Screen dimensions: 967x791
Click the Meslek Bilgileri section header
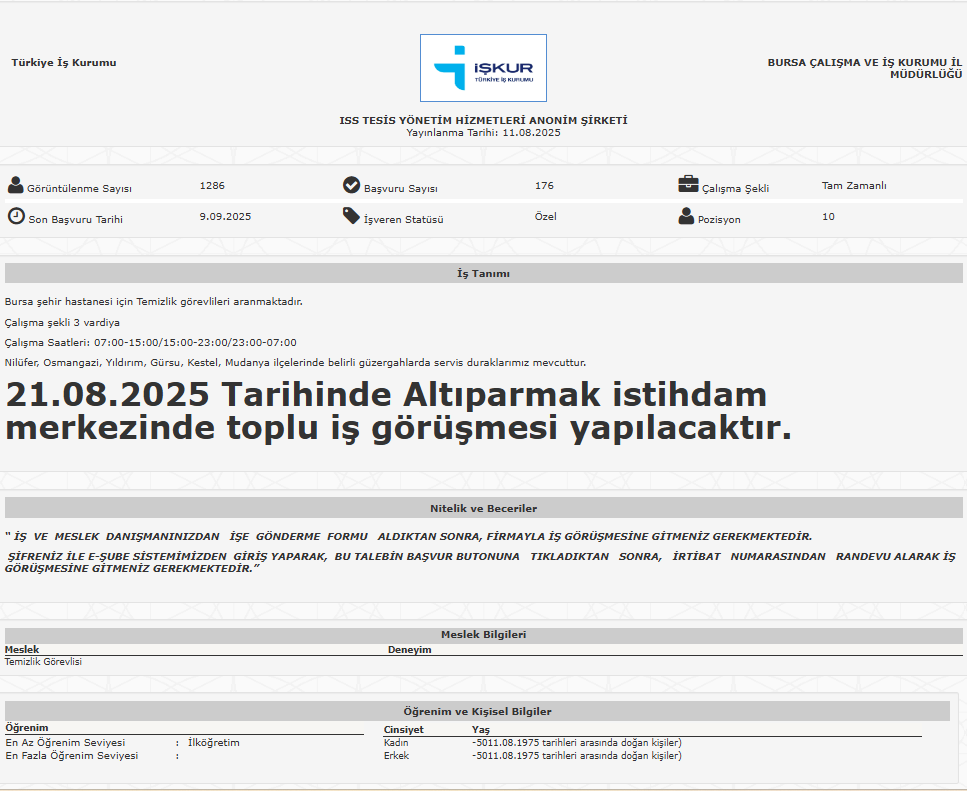tap(484, 634)
